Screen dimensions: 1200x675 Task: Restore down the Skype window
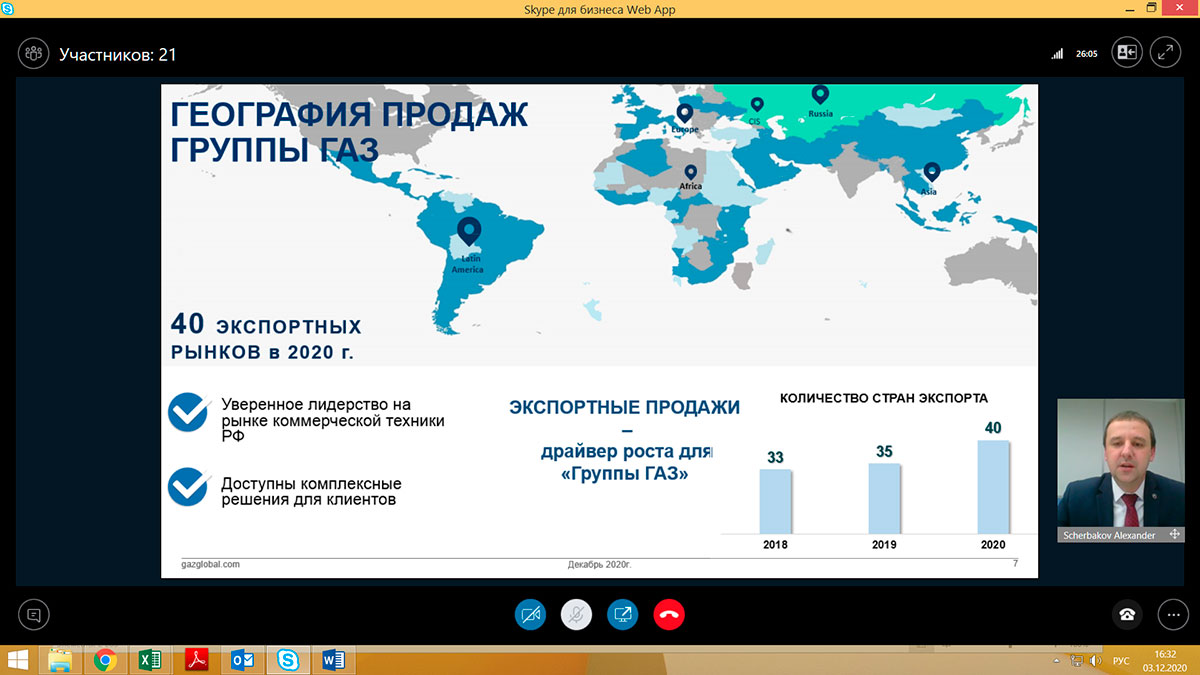[1151, 8]
